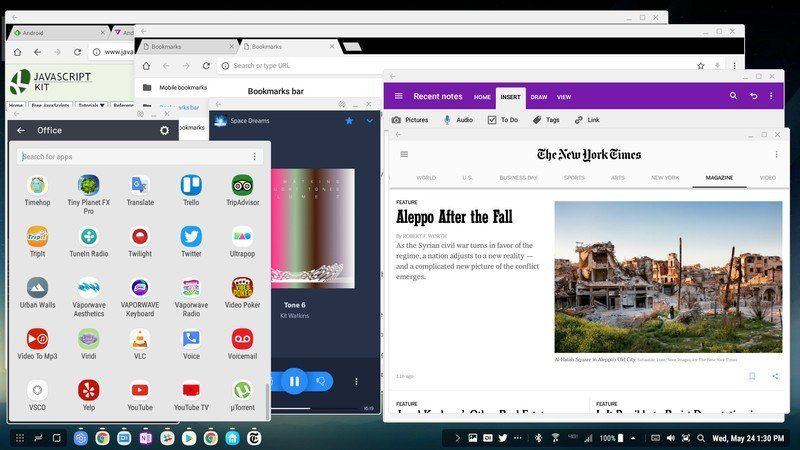Expand the system tray arrow left of notifications
The image size is (800, 450).
tap(457, 438)
